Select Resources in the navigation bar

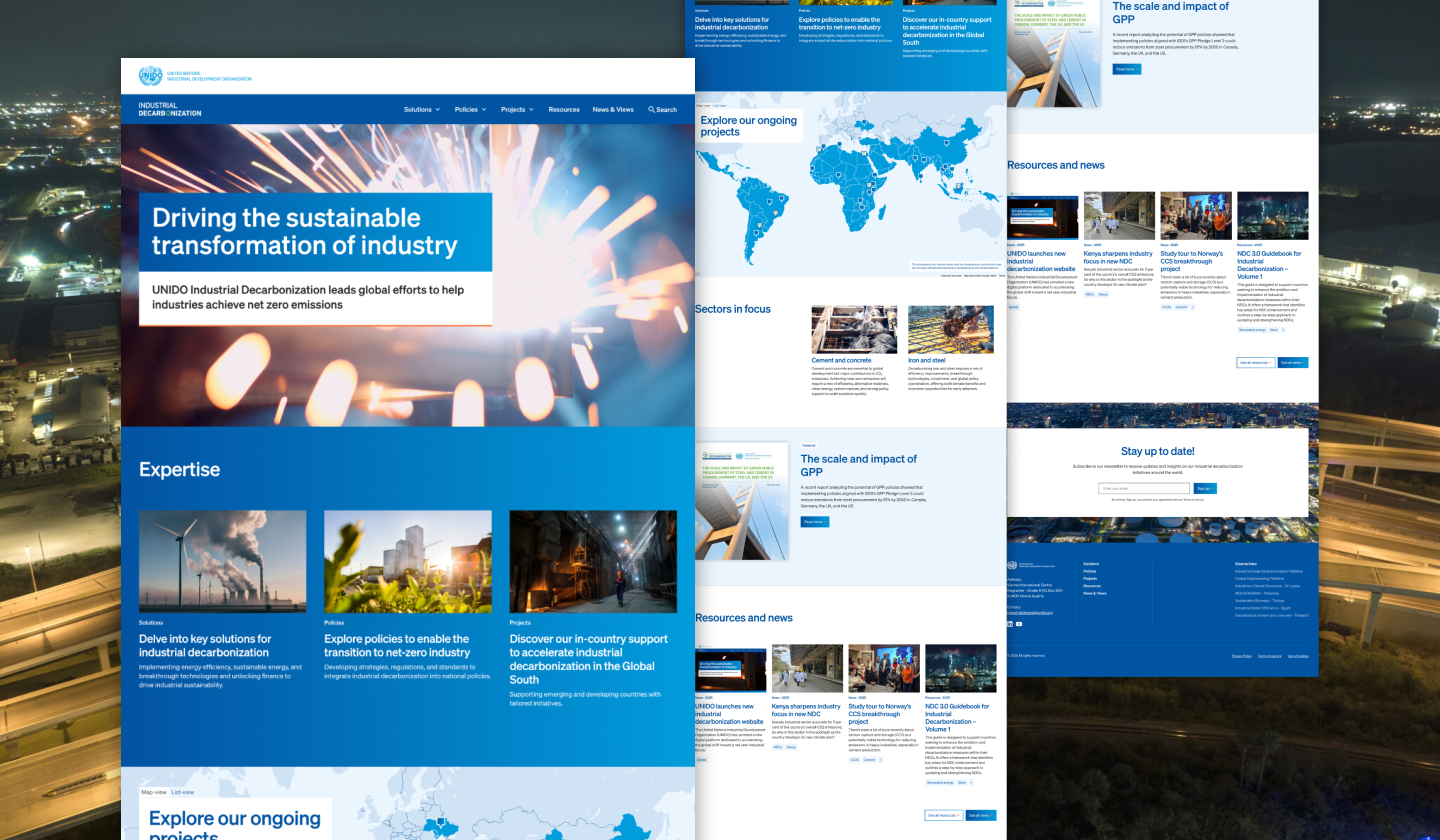click(563, 109)
